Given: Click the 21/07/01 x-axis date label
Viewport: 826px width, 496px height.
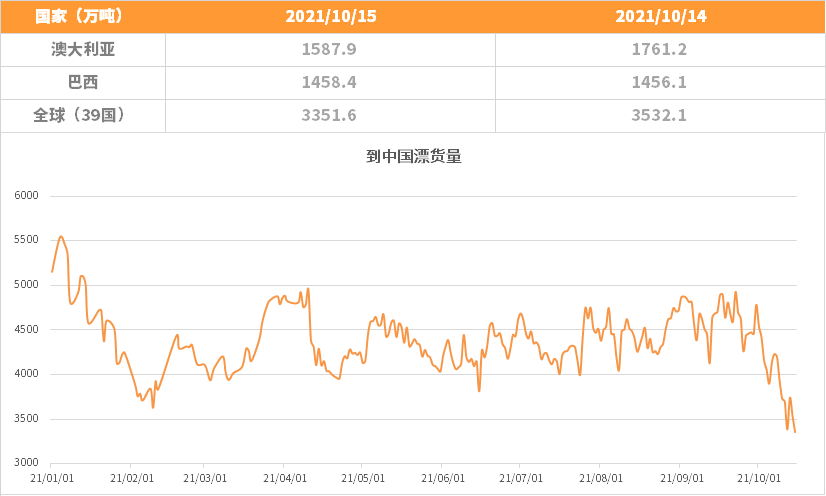Looking at the screenshot, I should click(521, 479).
